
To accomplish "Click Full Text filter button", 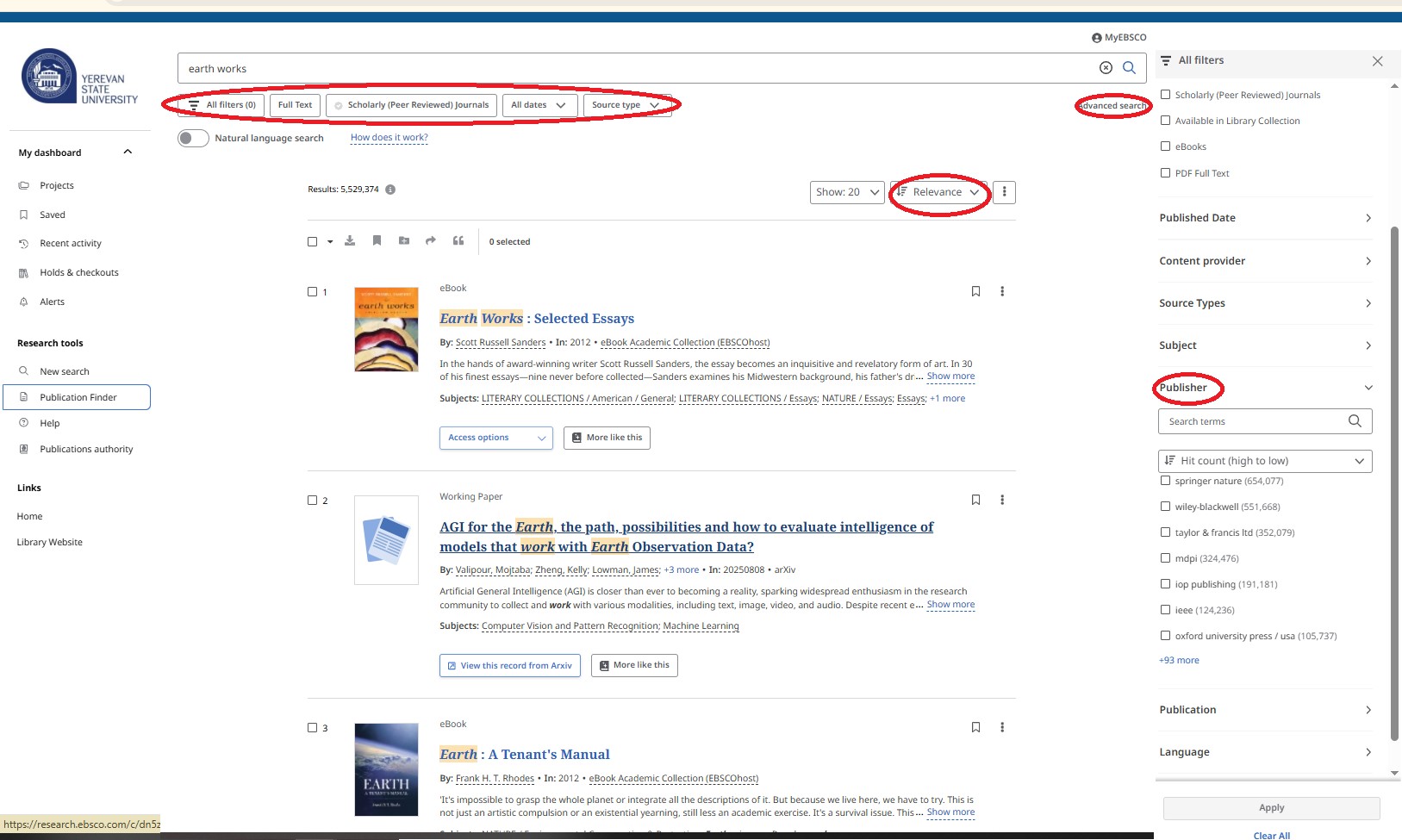I will 295,105.
